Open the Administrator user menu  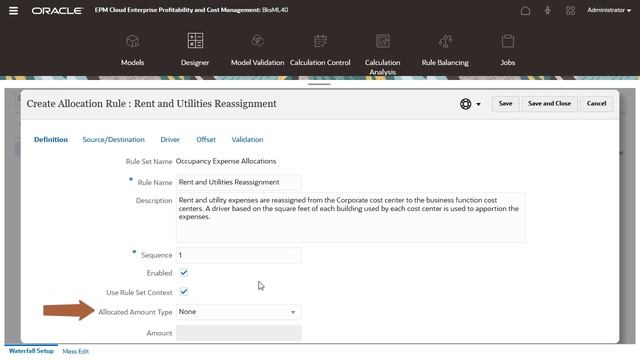[609, 10]
